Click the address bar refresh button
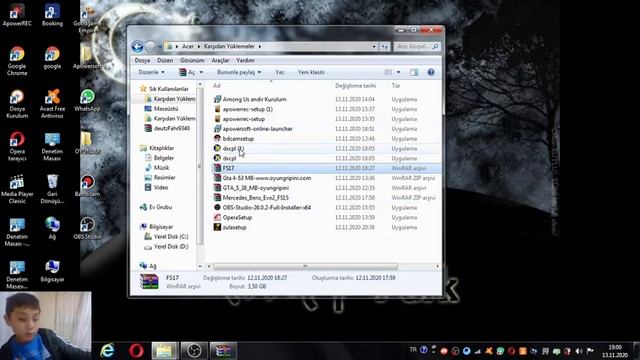The width and height of the screenshot is (640, 360). [384, 47]
